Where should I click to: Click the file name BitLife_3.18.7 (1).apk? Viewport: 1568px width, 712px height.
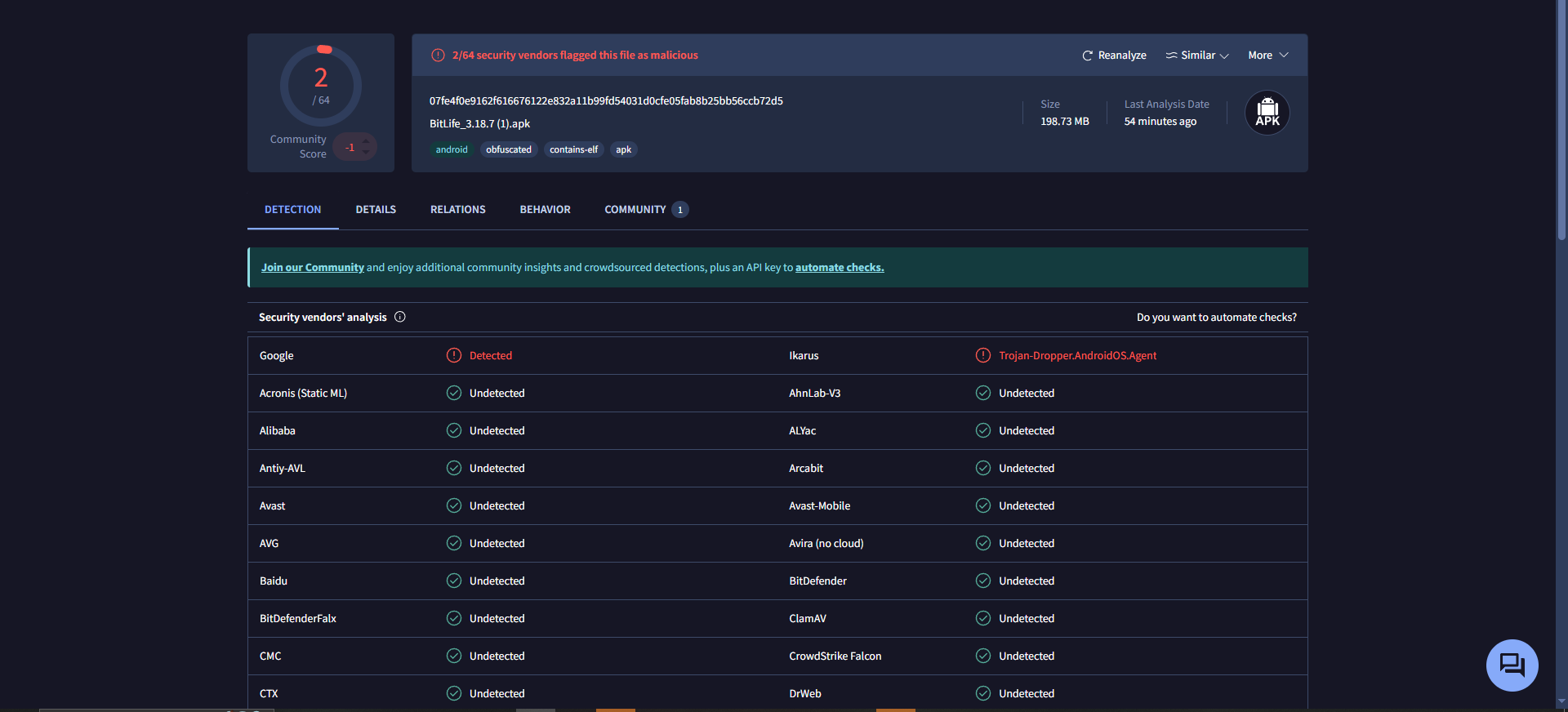[480, 124]
